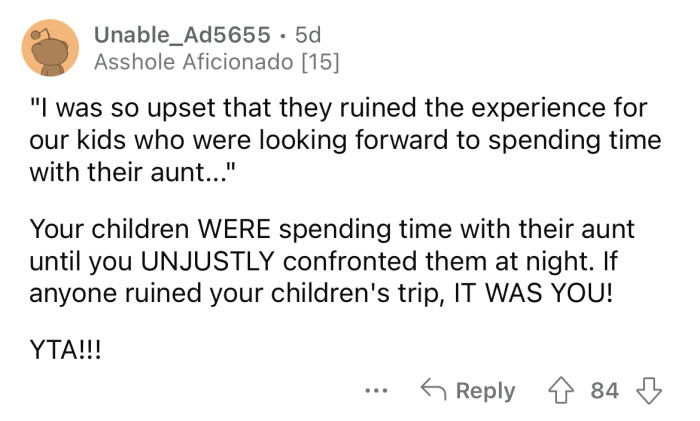The height and width of the screenshot is (421, 700).
Task: Click the comment score of 84
Action: (603, 390)
